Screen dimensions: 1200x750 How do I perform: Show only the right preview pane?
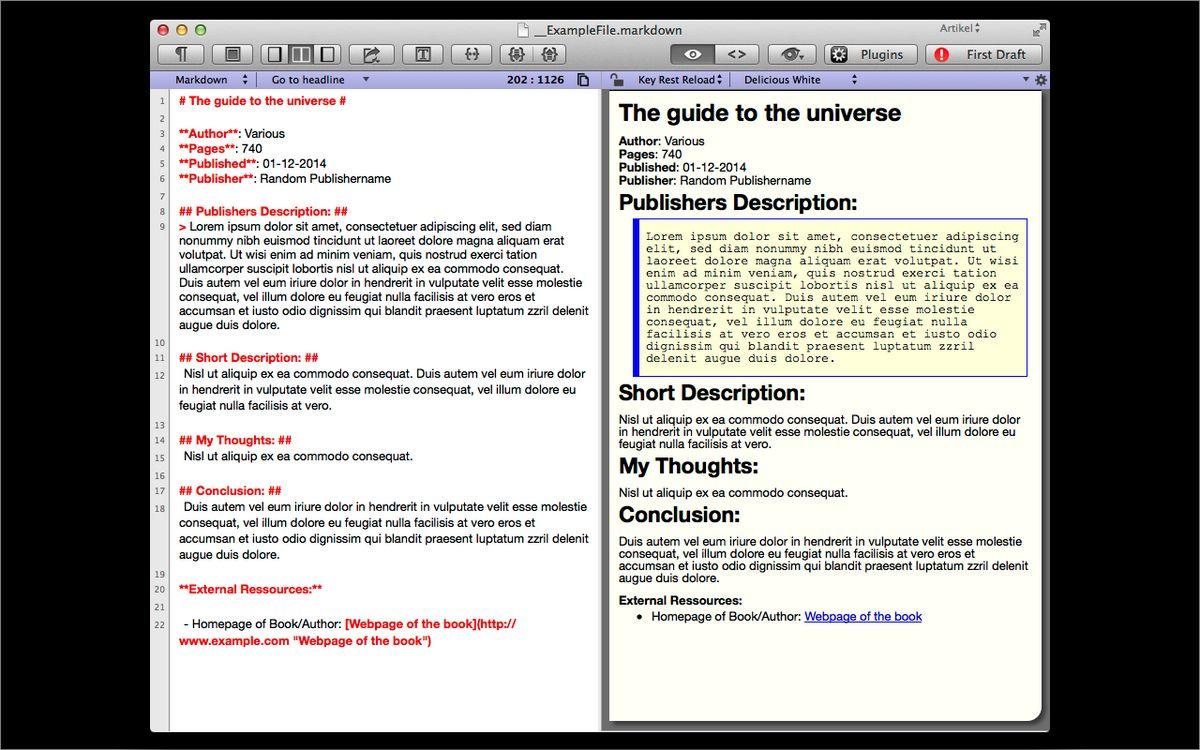point(327,55)
